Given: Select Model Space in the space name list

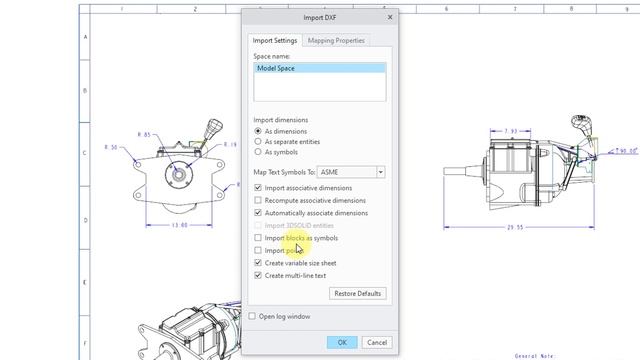Looking at the screenshot, I should coord(320,68).
